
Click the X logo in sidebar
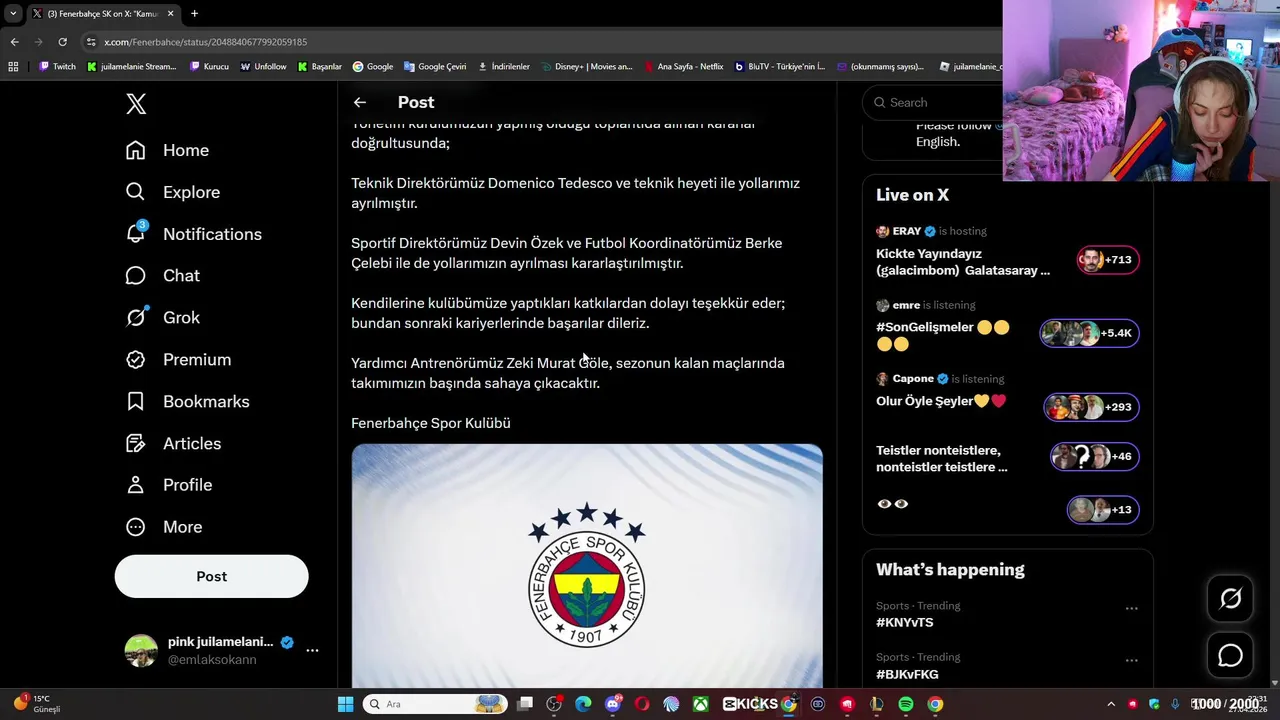(x=136, y=103)
